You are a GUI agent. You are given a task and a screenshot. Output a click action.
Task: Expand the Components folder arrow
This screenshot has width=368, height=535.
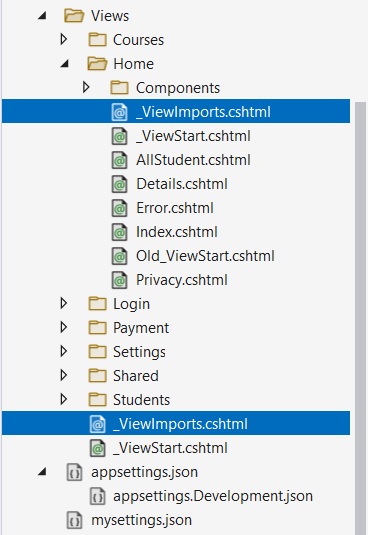coord(86,88)
